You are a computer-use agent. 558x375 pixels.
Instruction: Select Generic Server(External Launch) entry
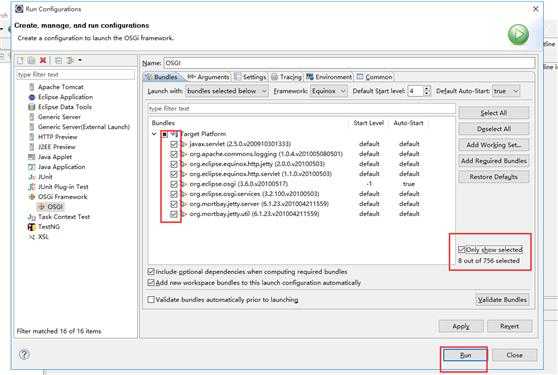click(84, 127)
